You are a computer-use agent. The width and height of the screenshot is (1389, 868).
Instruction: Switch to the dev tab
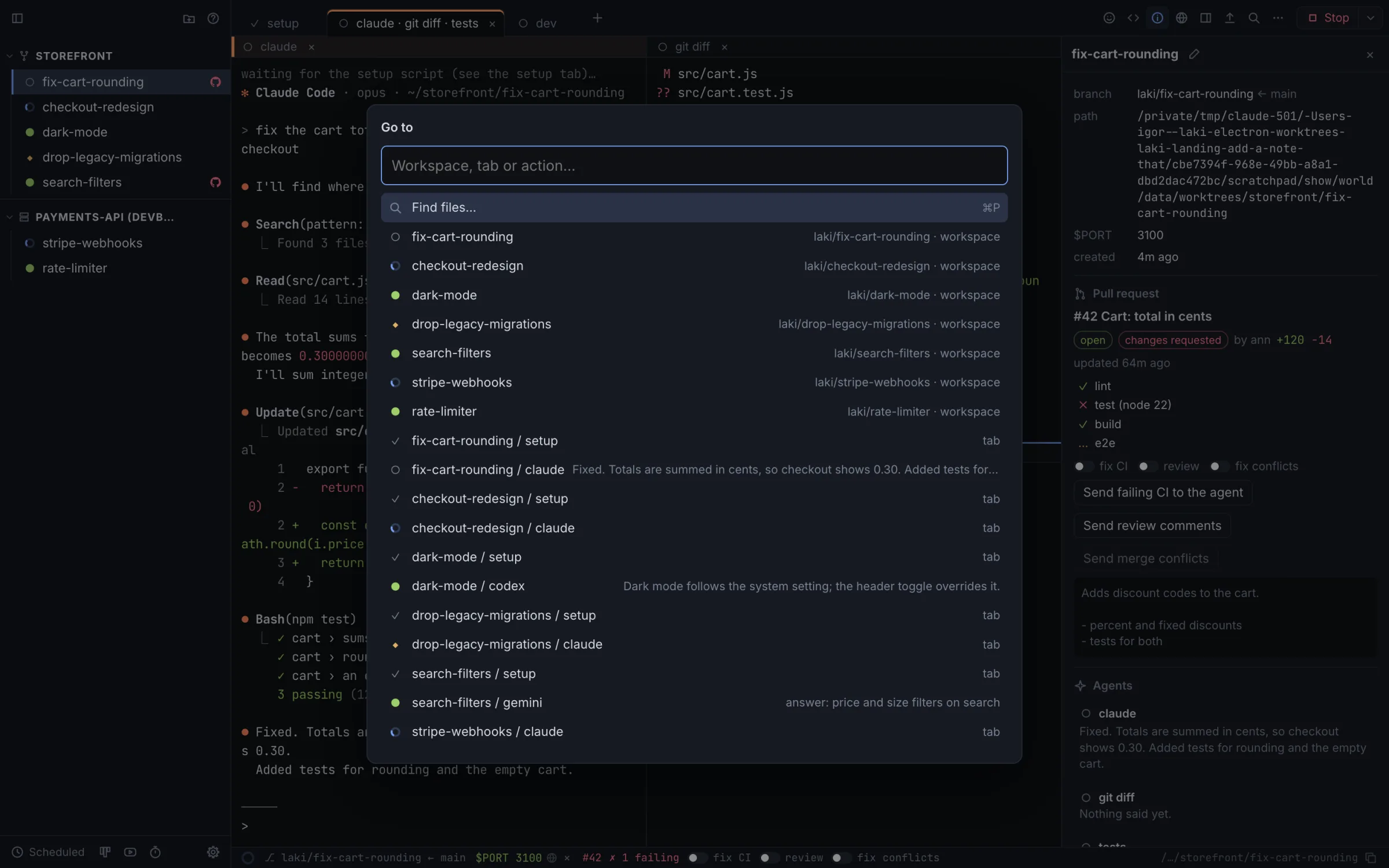click(538, 23)
